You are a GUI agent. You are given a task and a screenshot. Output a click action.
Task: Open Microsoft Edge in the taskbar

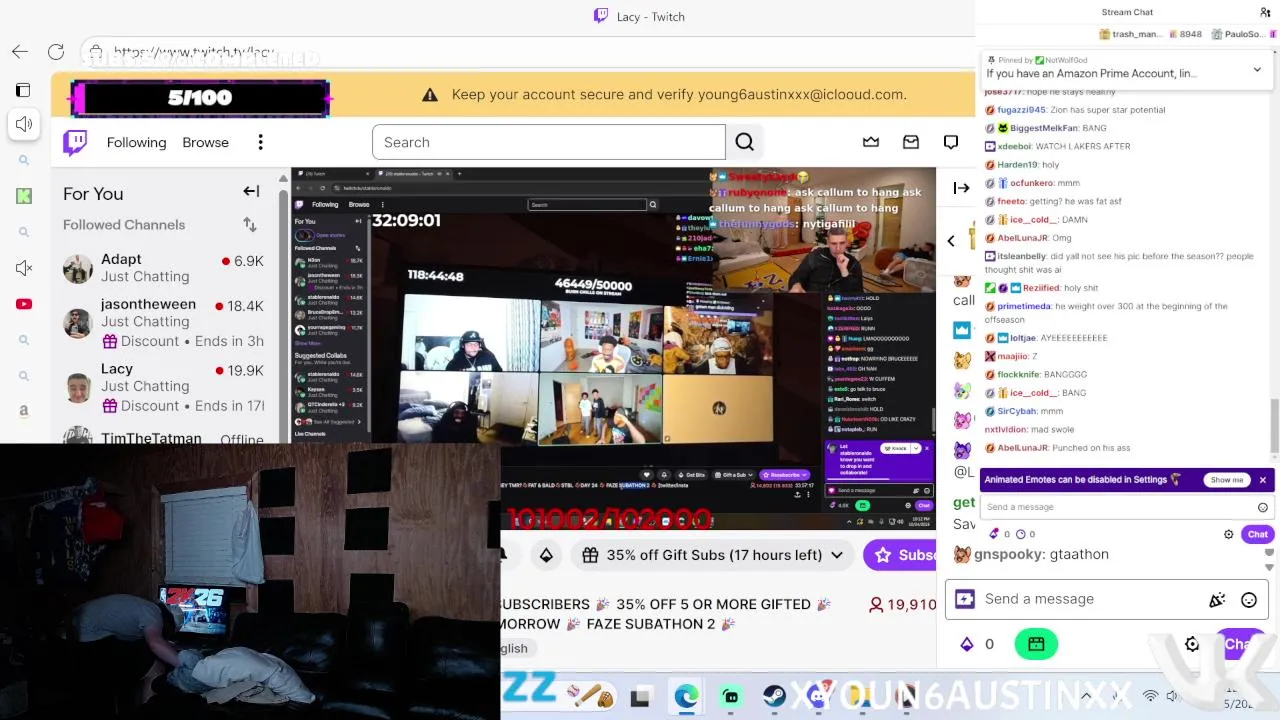click(x=686, y=697)
